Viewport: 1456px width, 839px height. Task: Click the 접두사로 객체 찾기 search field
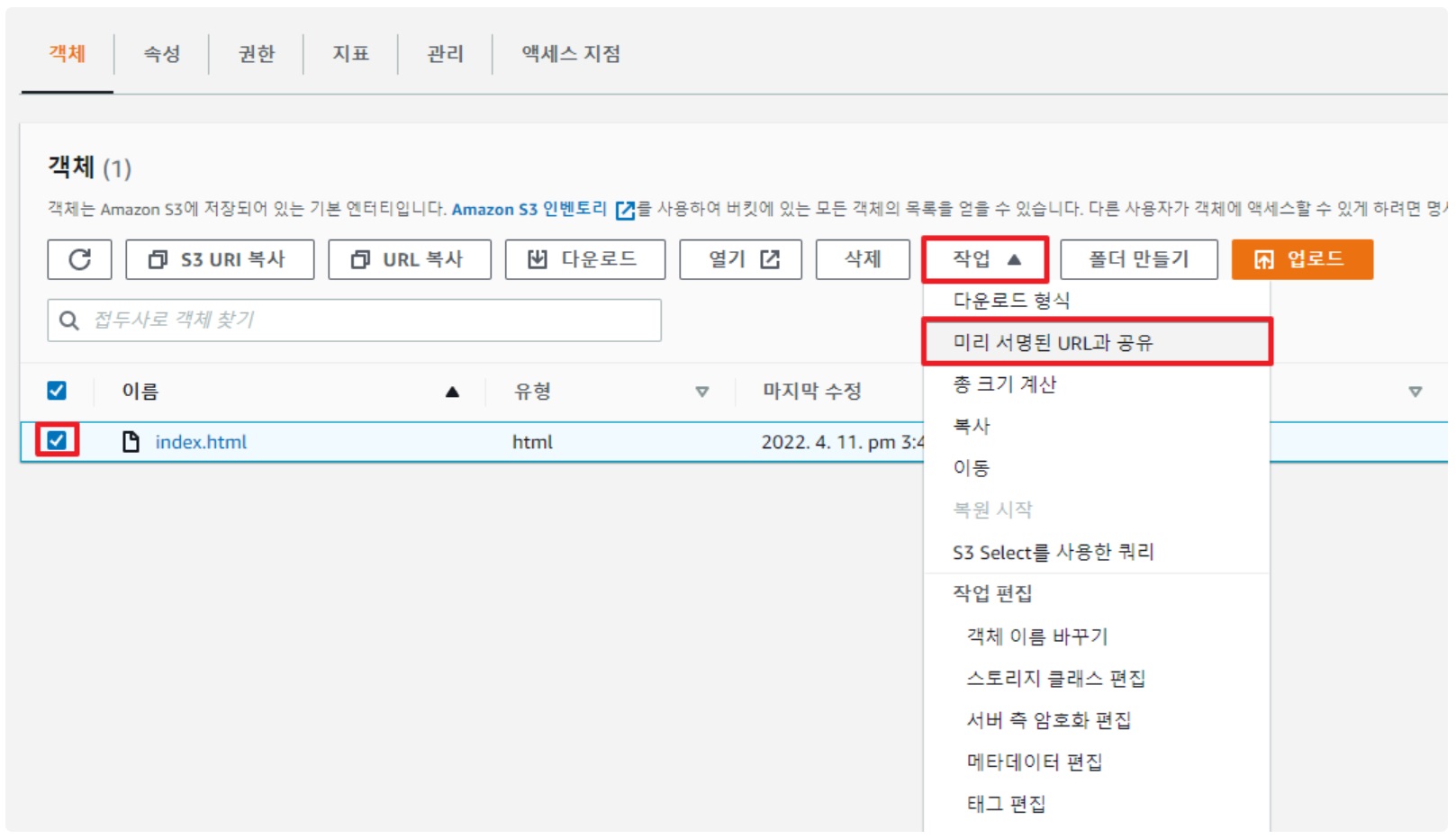(x=354, y=320)
